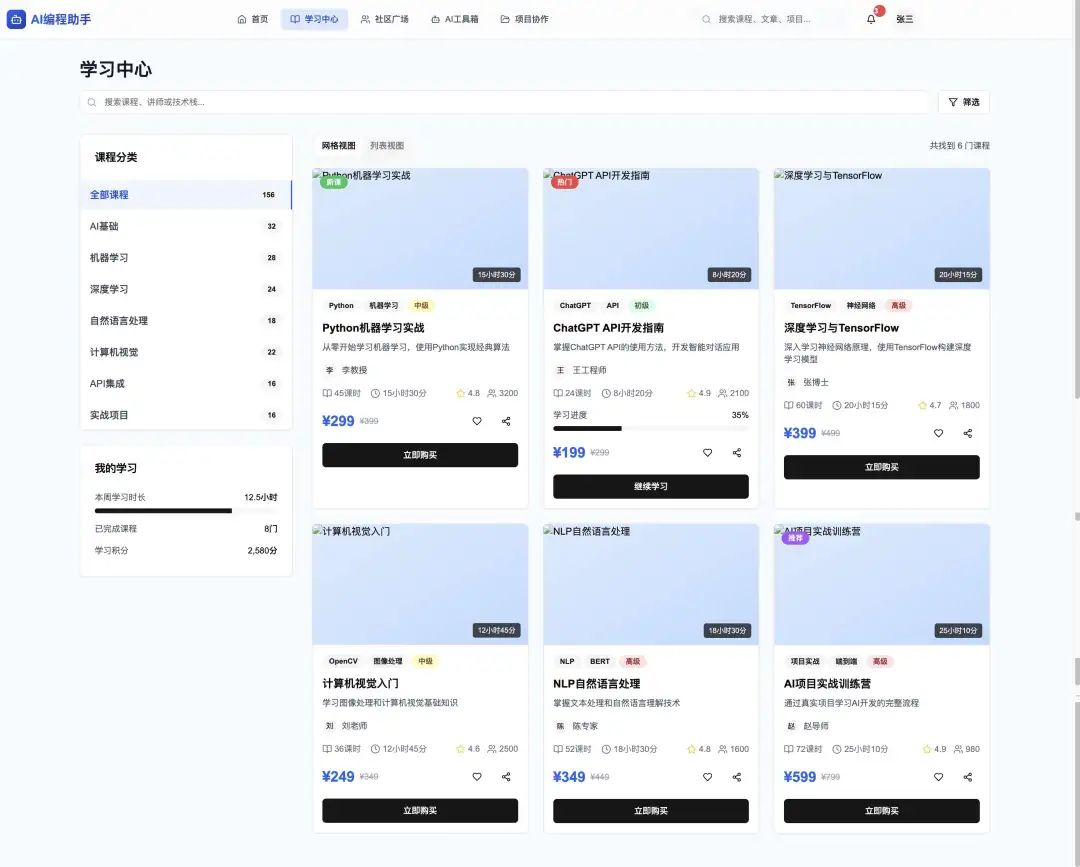Share the 深度学习与TensorFlow course
The image size is (1080, 867).
(x=968, y=433)
